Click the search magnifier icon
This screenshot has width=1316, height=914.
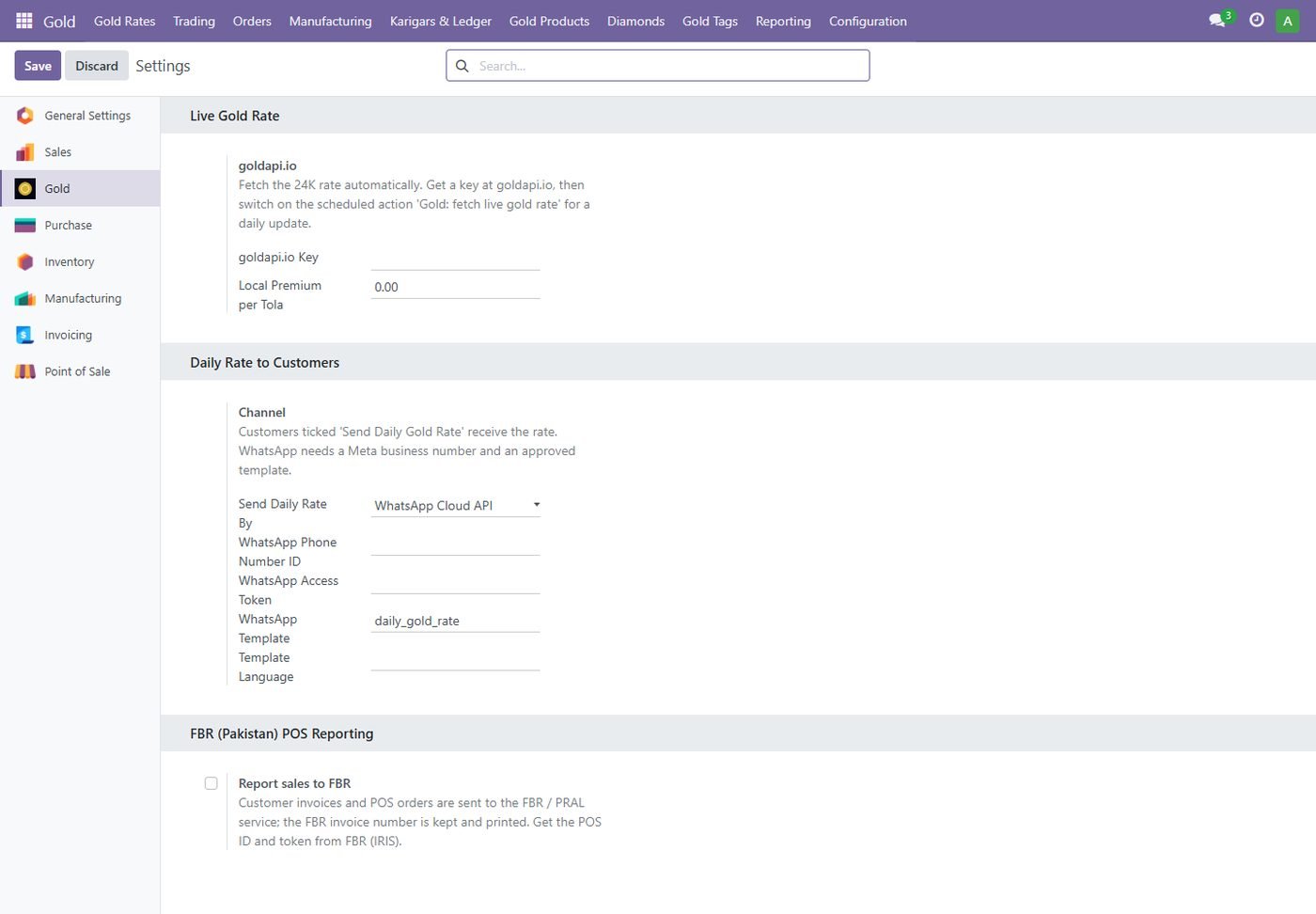coord(462,66)
